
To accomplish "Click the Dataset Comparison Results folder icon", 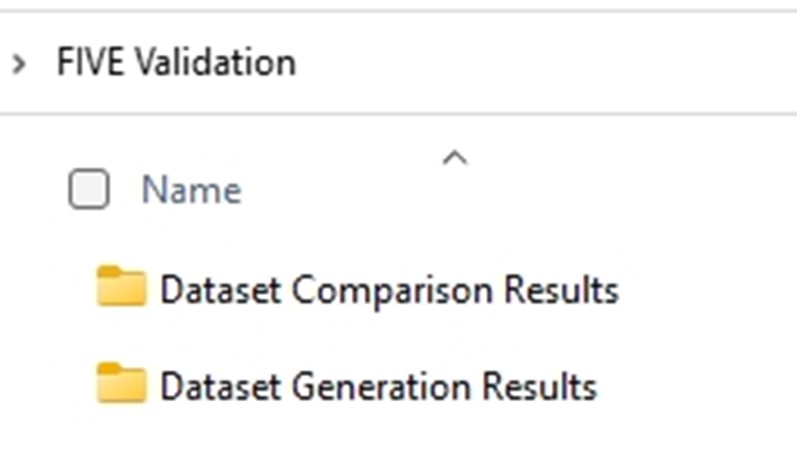I will tap(121, 286).
